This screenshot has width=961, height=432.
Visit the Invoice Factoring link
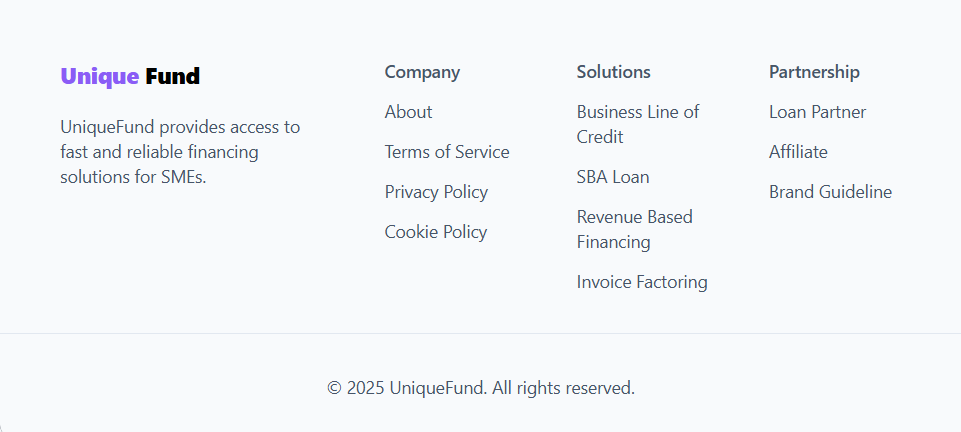[x=642, y=282]
